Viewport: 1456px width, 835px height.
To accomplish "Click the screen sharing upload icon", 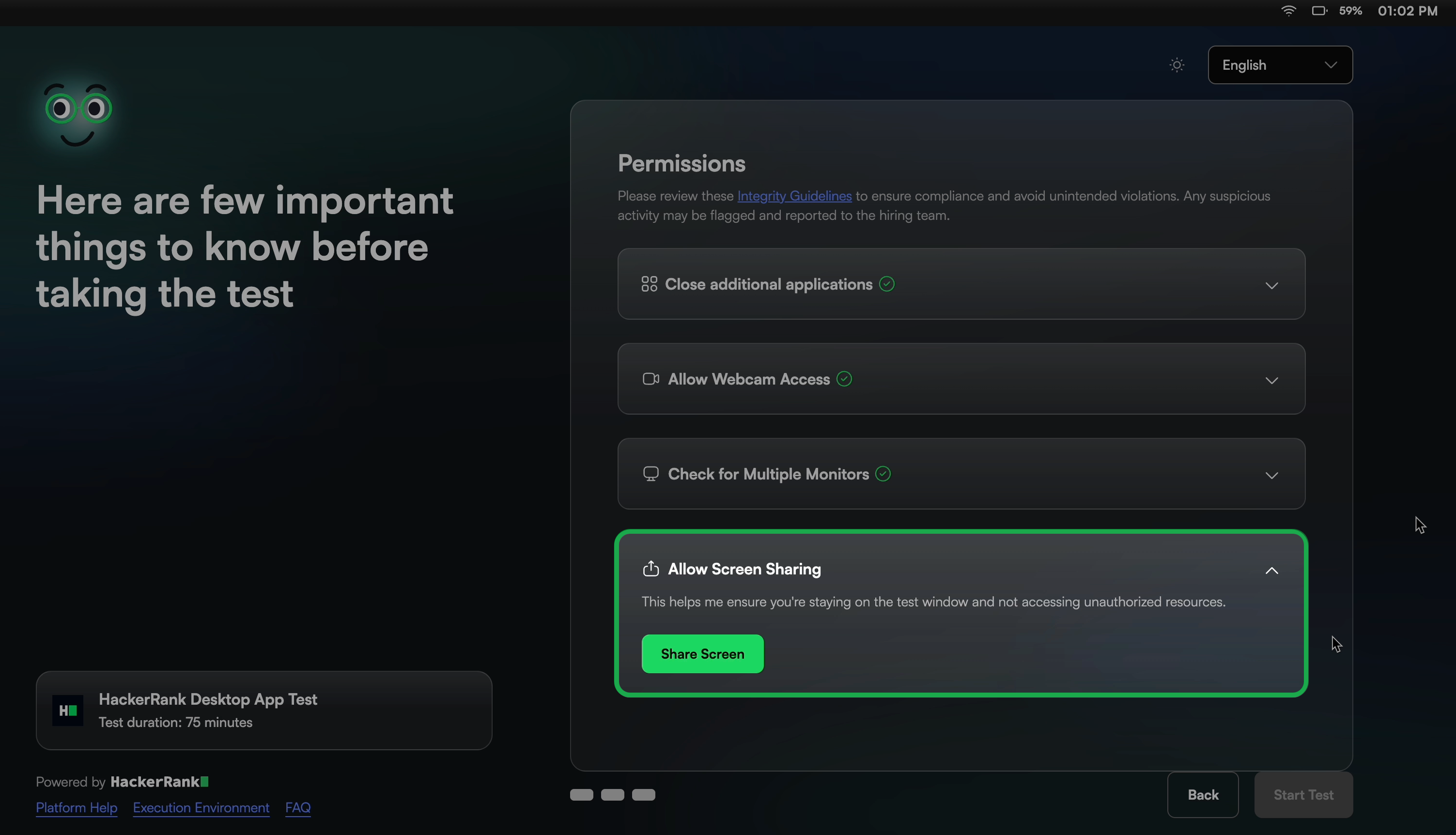I will 651,569.
